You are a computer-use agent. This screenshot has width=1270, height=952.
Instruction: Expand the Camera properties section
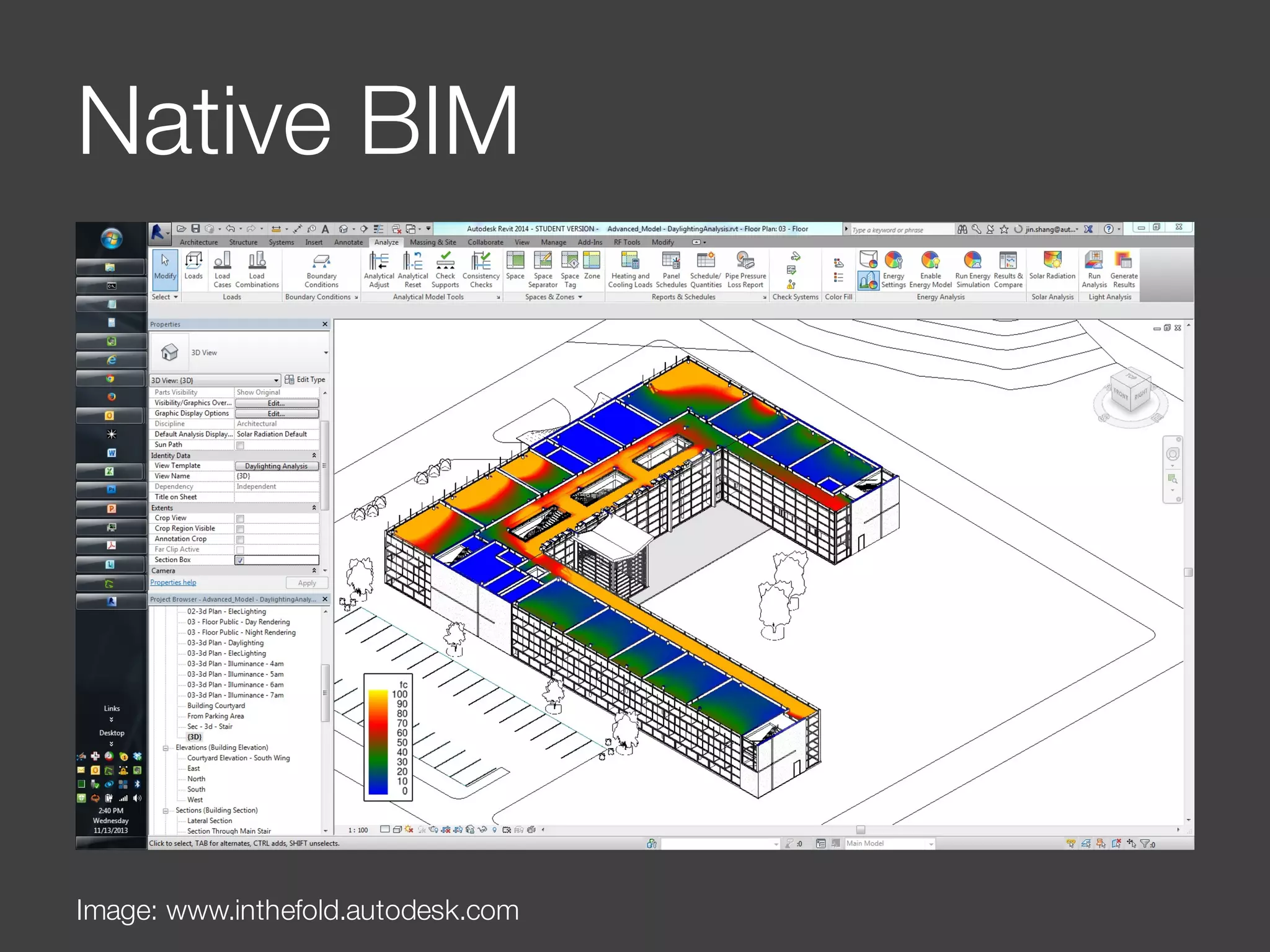click(314, 571)
